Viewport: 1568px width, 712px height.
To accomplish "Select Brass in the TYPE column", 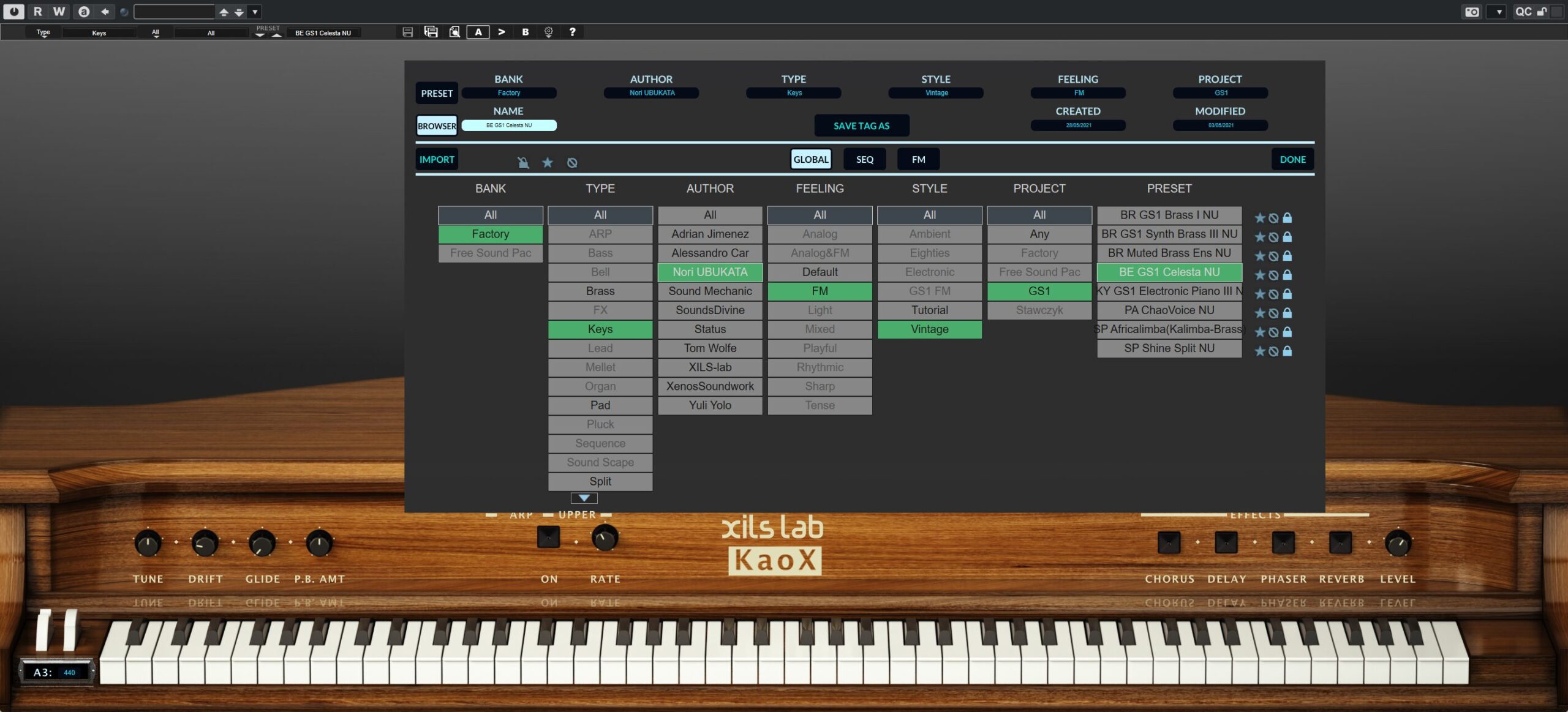I will [x=600, y=291].
